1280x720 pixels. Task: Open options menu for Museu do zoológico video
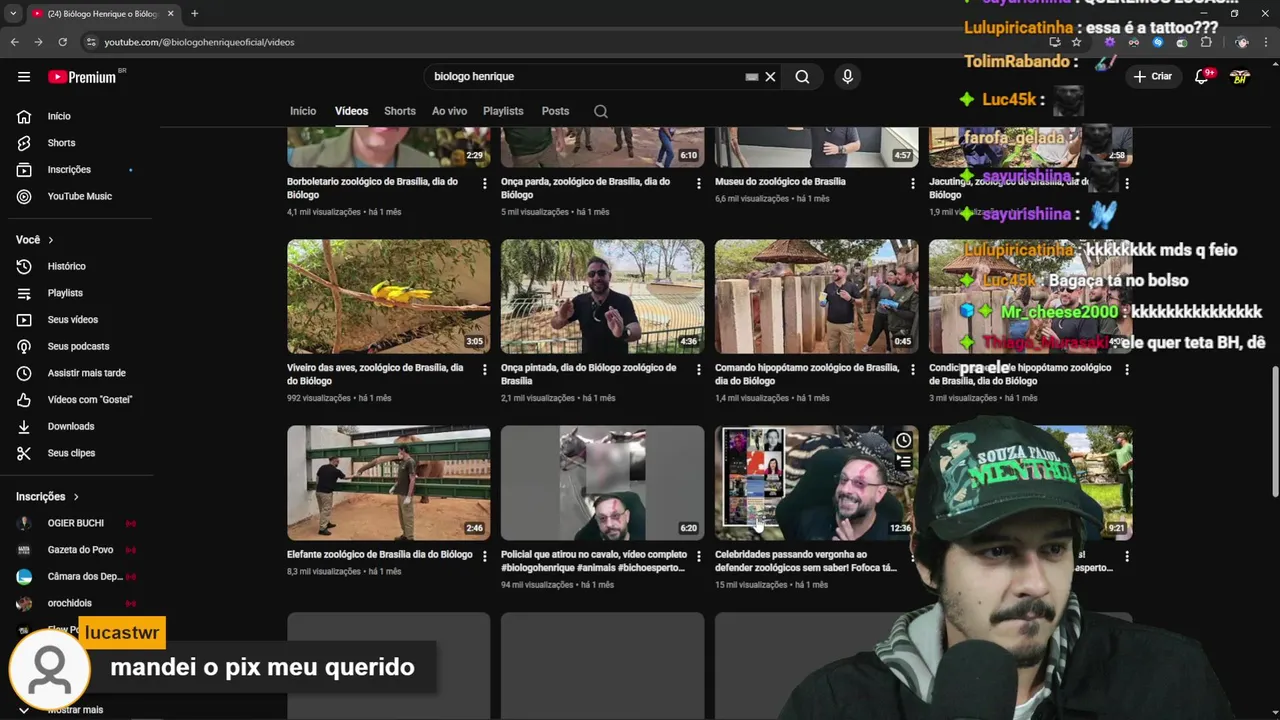[912, 184]
